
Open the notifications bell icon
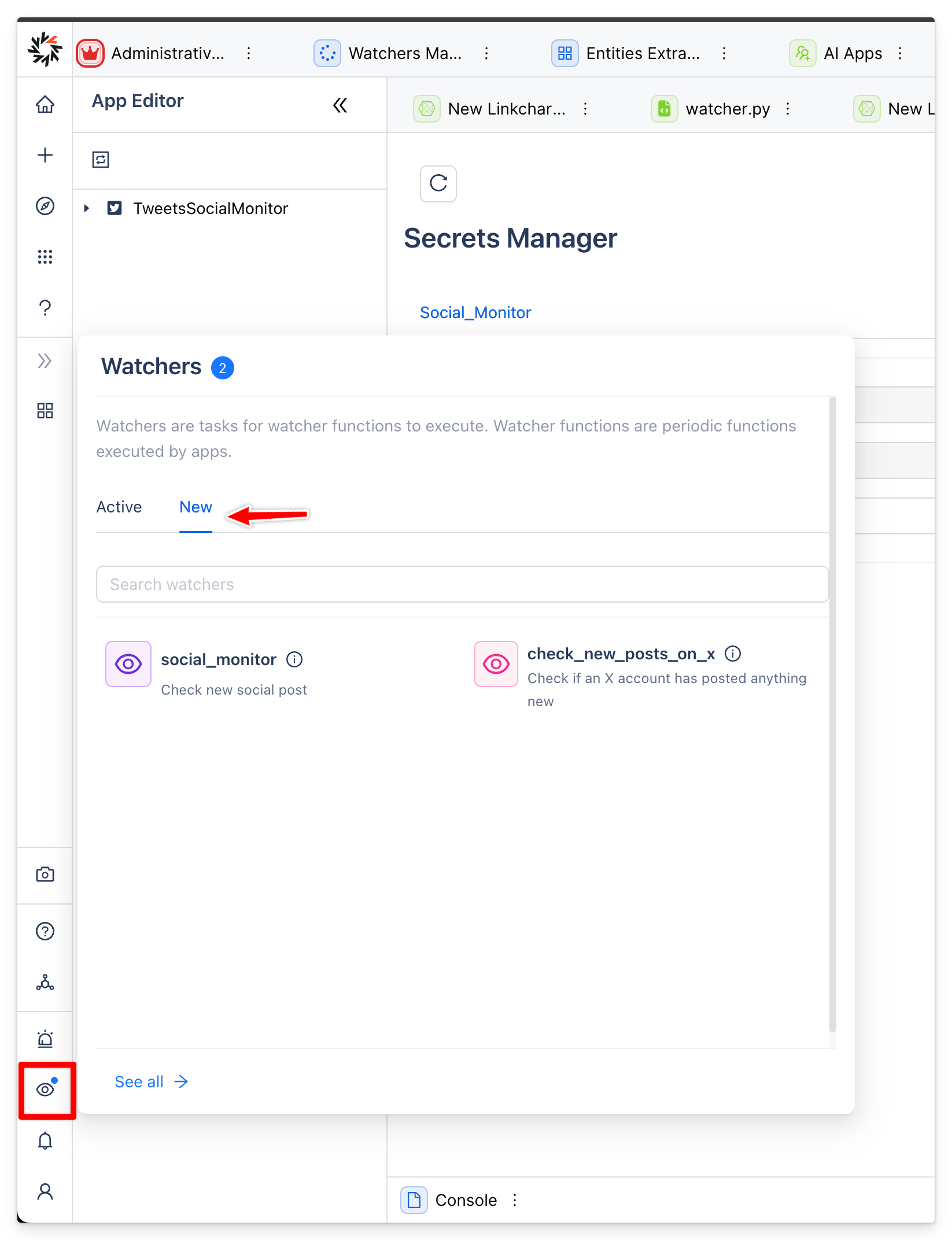point(45,1141)
